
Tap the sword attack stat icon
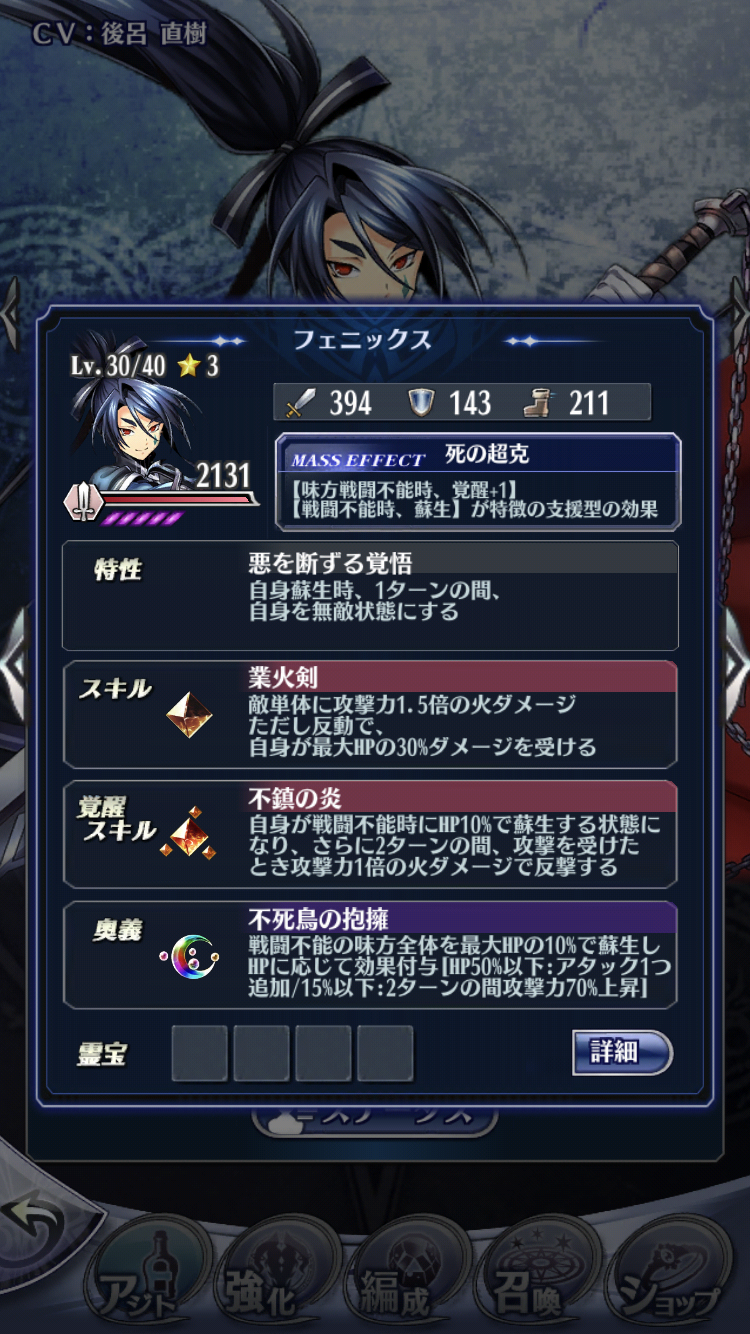pyautogui.click(x=299, y=403)
